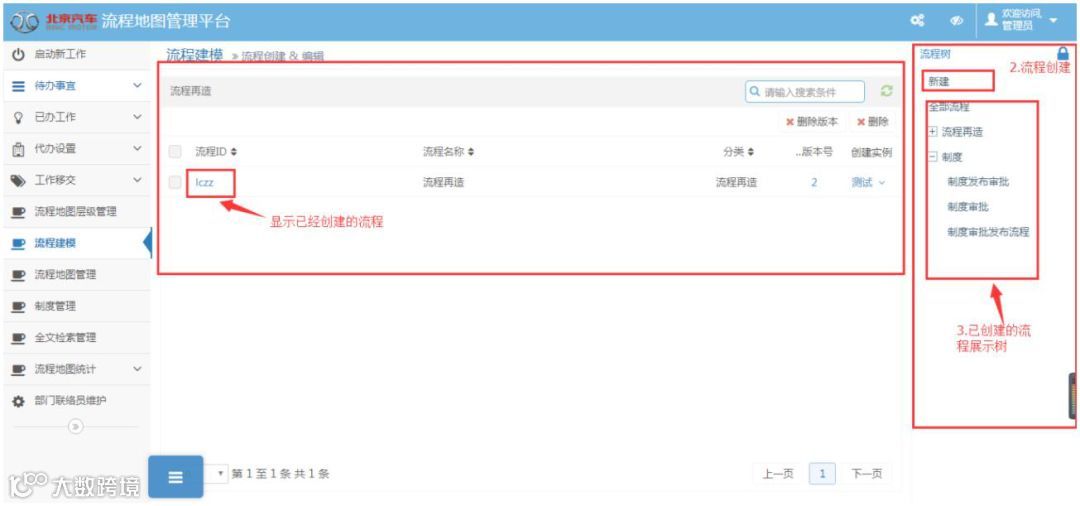Click the gear icon beside 部门联络员维护

pos(19,401)
